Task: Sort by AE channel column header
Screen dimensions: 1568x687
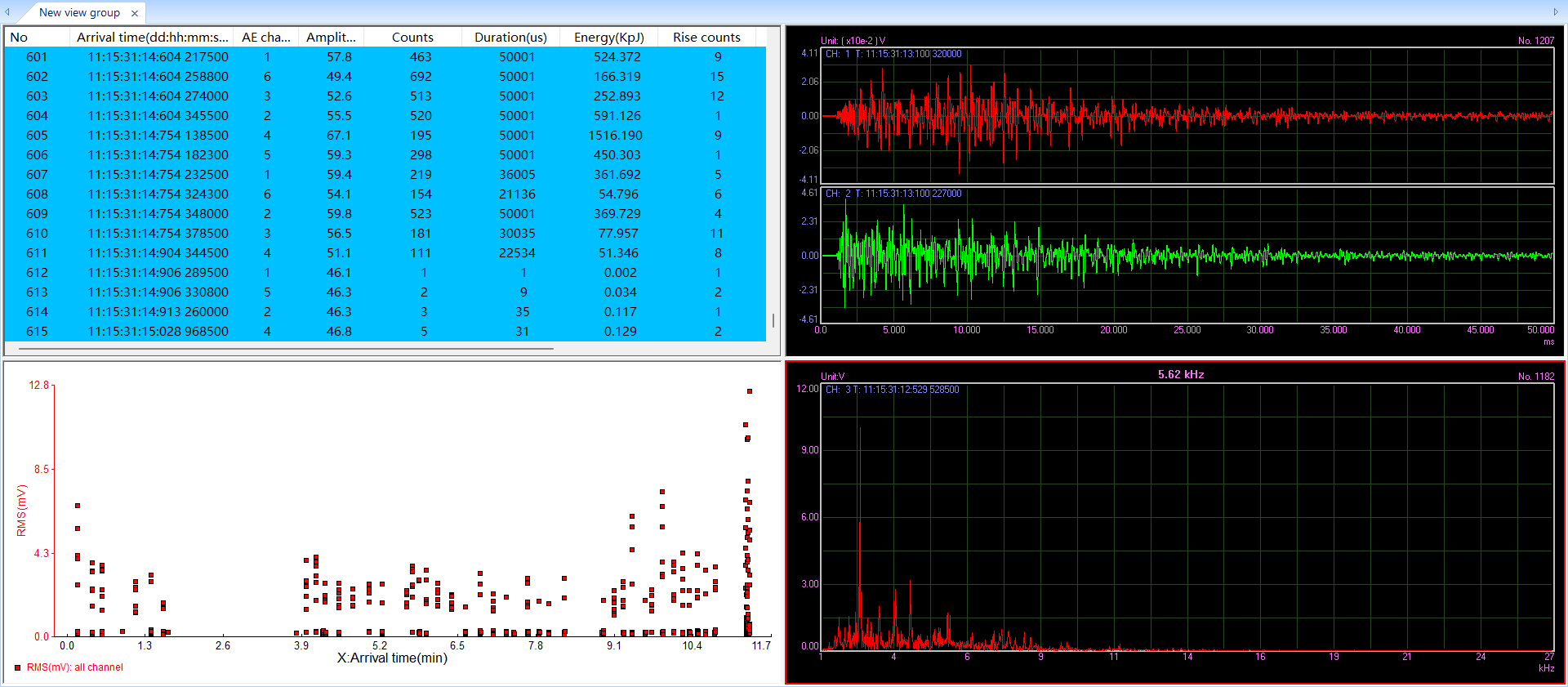Action: pyautogui.click(x=266, y=37)
